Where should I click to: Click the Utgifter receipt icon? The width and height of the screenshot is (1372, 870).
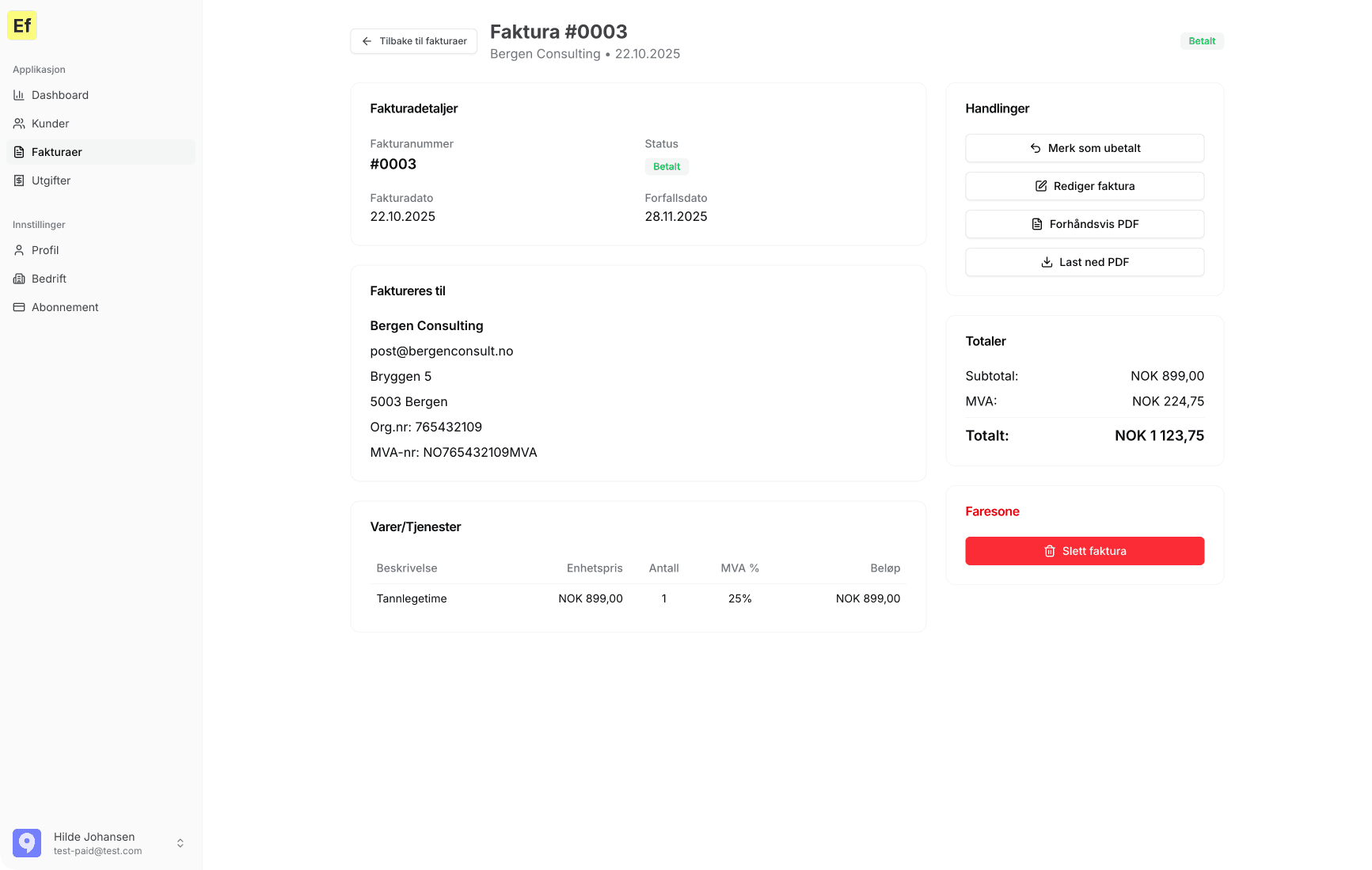[x=19, y=180]
